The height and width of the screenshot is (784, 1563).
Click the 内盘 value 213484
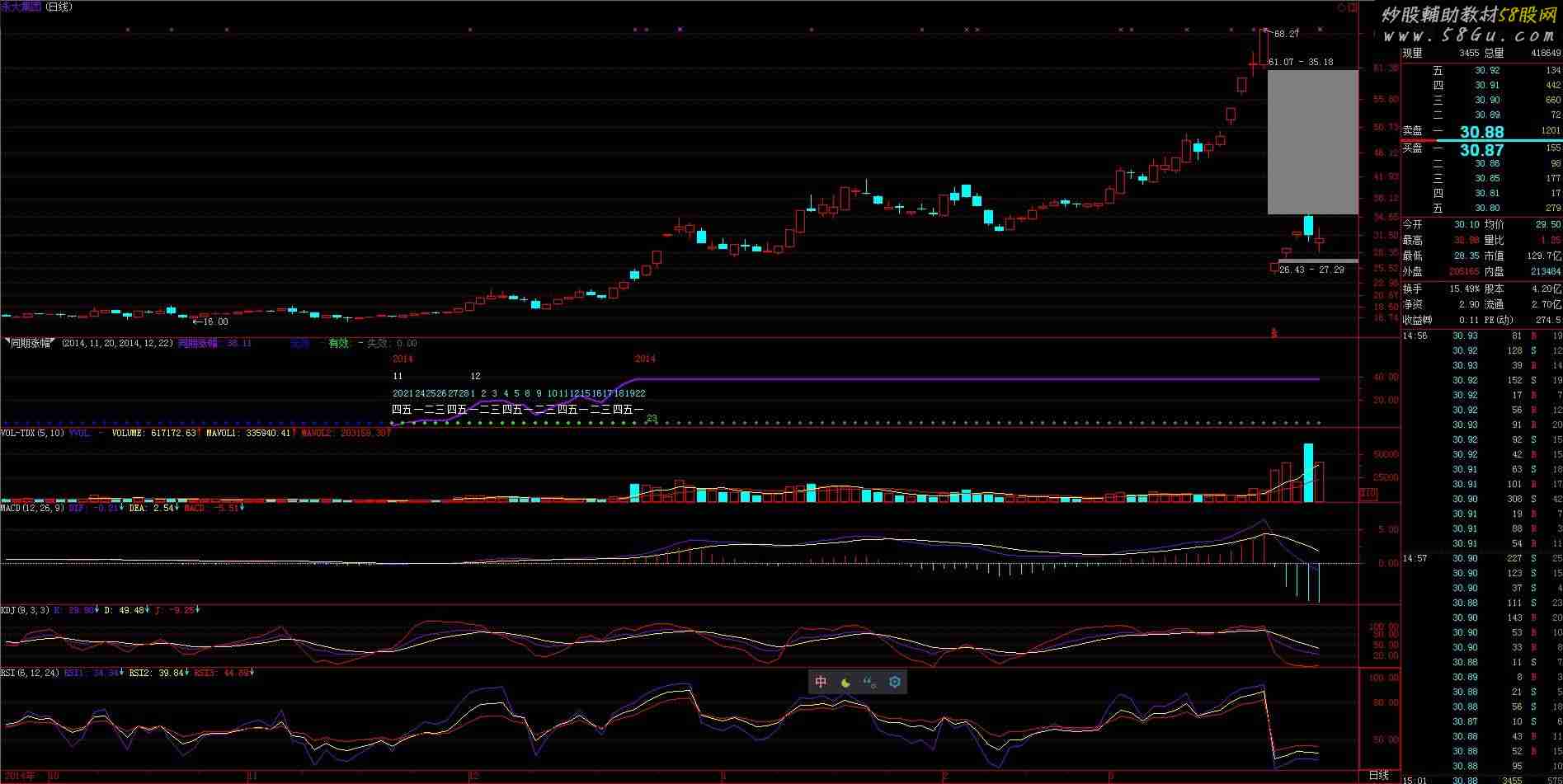click(1546, 271)
